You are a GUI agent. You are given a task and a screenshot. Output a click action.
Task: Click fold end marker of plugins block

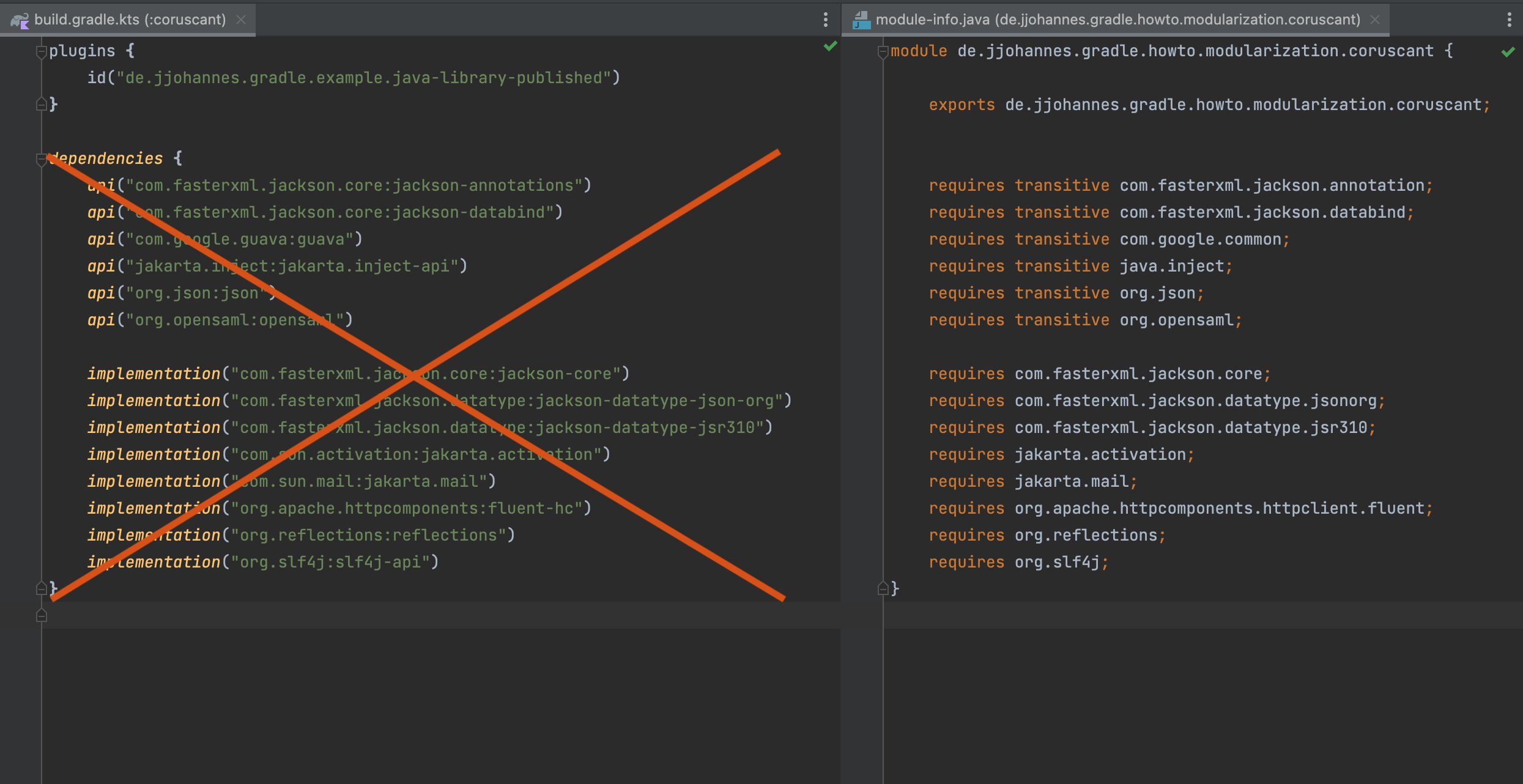(42, 105)
